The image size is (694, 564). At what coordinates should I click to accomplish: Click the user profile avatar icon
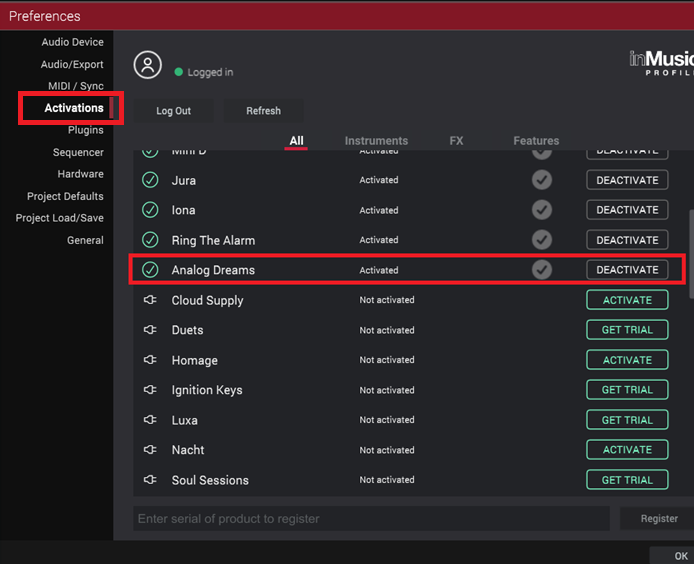coord(148,65)
